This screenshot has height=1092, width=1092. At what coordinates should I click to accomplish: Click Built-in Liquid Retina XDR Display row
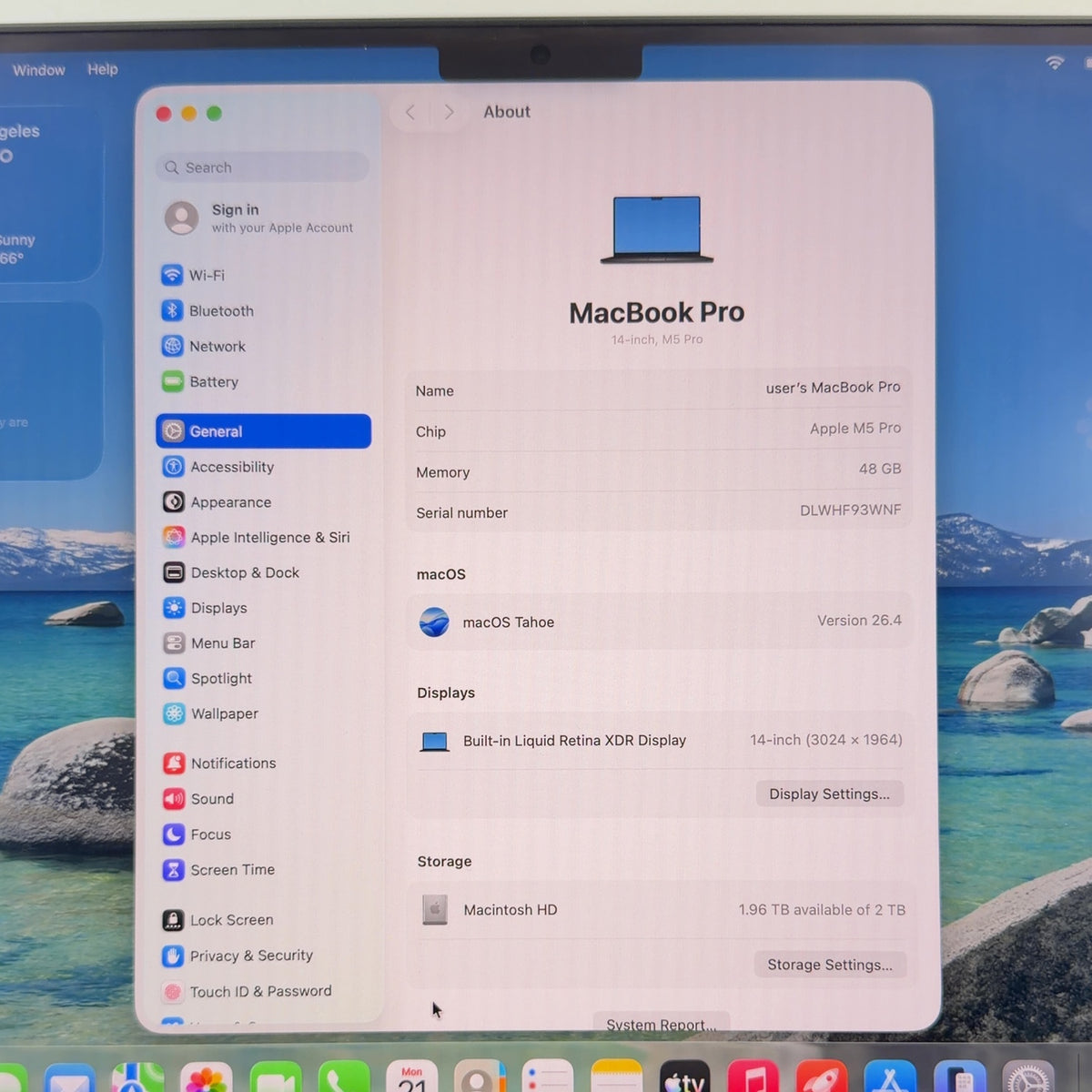[x=659, y=741]
